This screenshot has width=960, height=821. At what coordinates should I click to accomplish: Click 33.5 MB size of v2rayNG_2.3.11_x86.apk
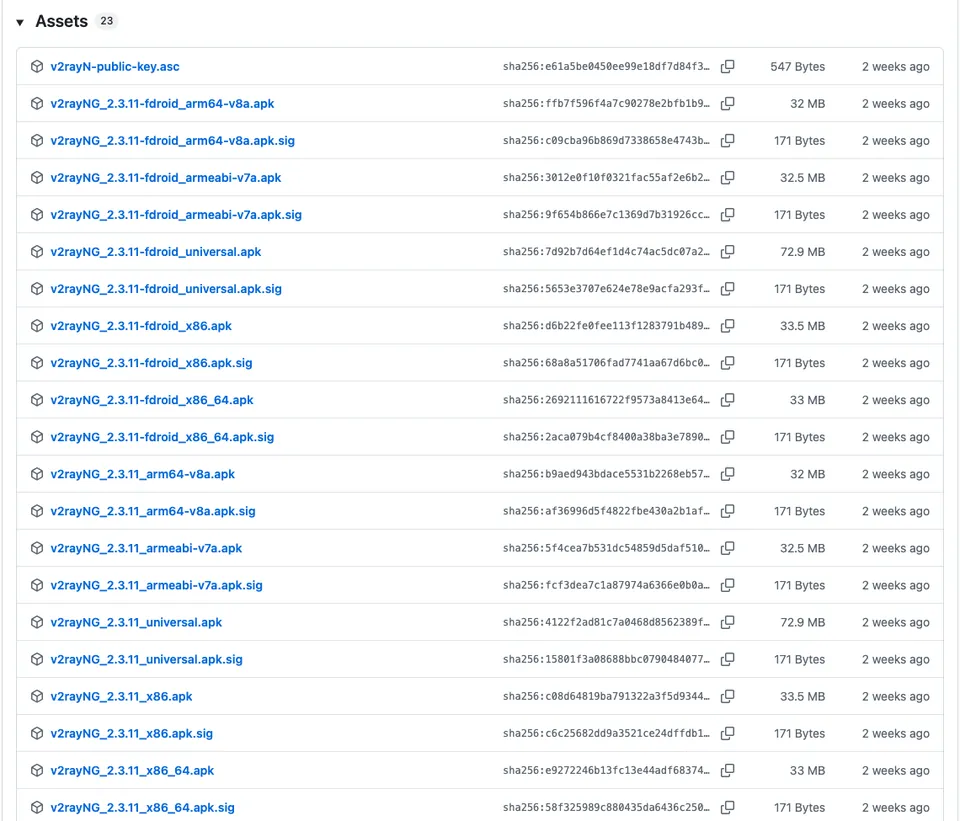pyautogui.click(x=803, y=696)
